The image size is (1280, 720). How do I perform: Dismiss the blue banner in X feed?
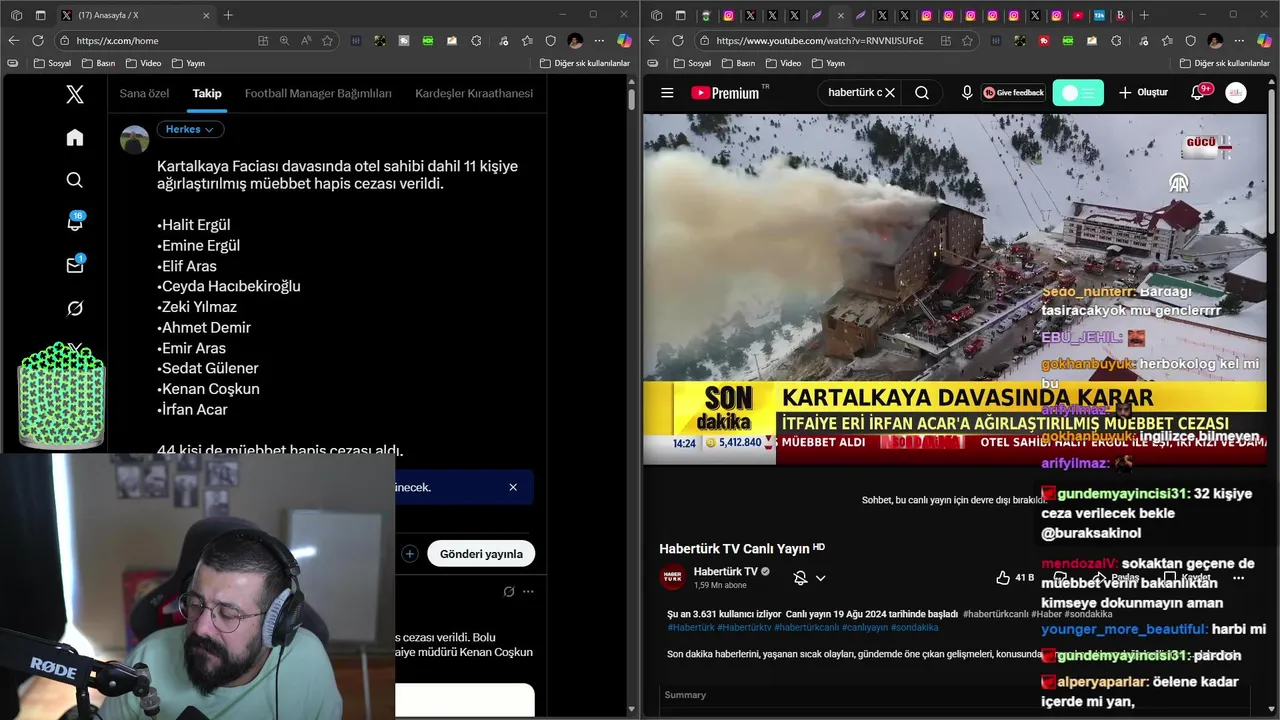click(513, 487)
